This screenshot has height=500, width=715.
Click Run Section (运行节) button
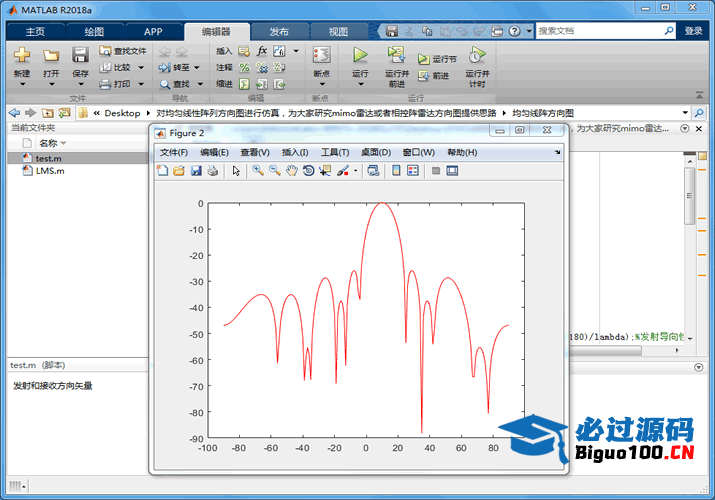[x=437, y=59]
